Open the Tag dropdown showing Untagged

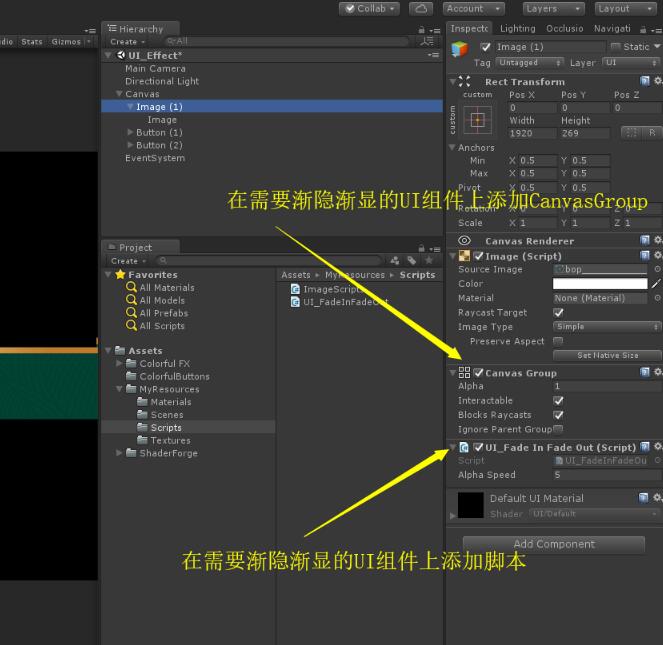[530, 63]
